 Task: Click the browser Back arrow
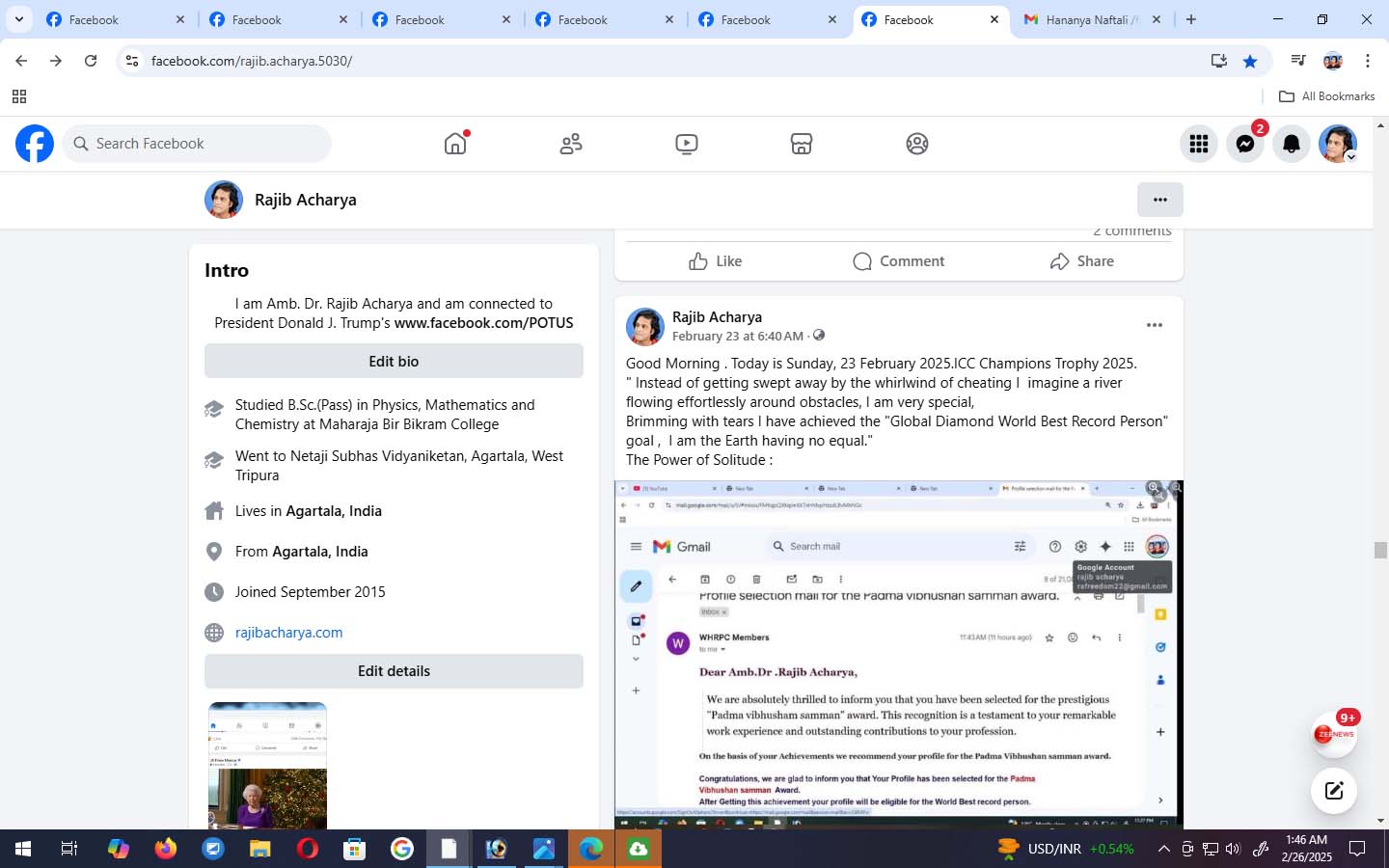pyautogui.click(x=21, y=61)
